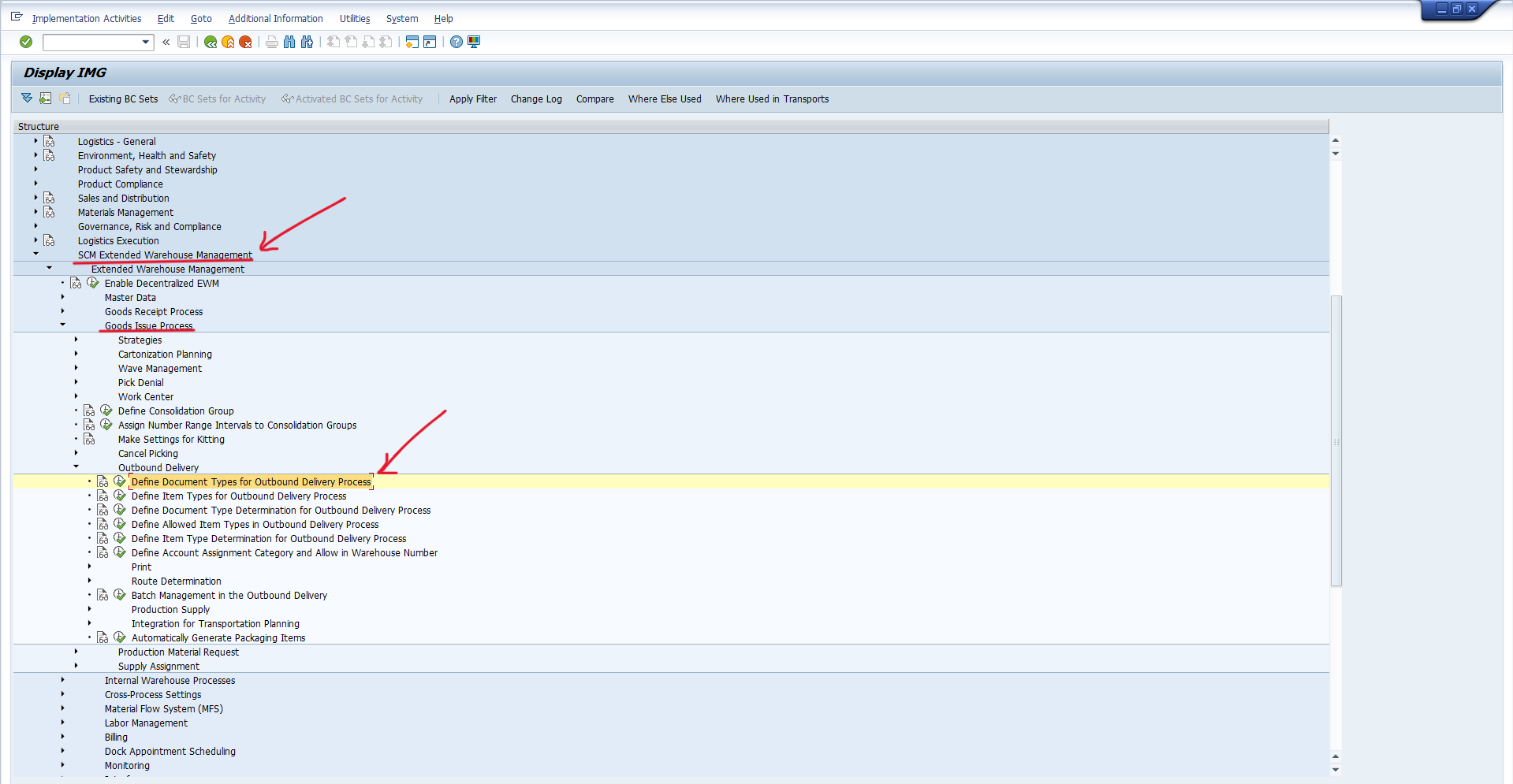Open the Utilities menu

click(x=355, y=18)
